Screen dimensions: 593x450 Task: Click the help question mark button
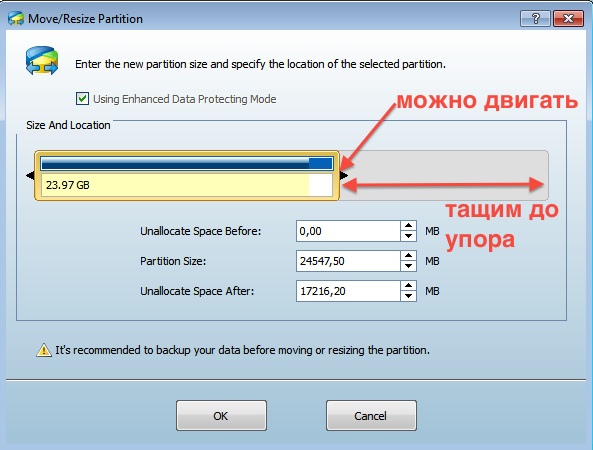pos(535,18)
